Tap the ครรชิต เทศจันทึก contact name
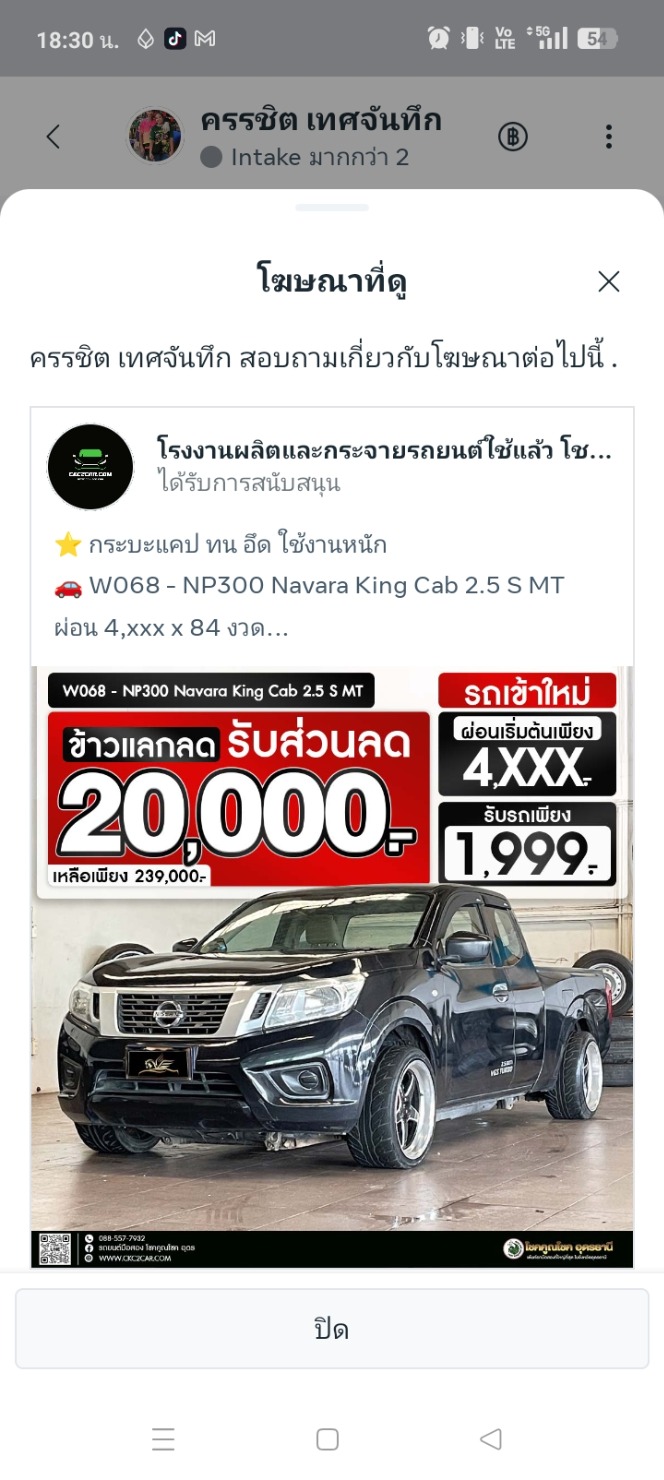The height and width of the screenshot is (1480, 664). (321, 120)
